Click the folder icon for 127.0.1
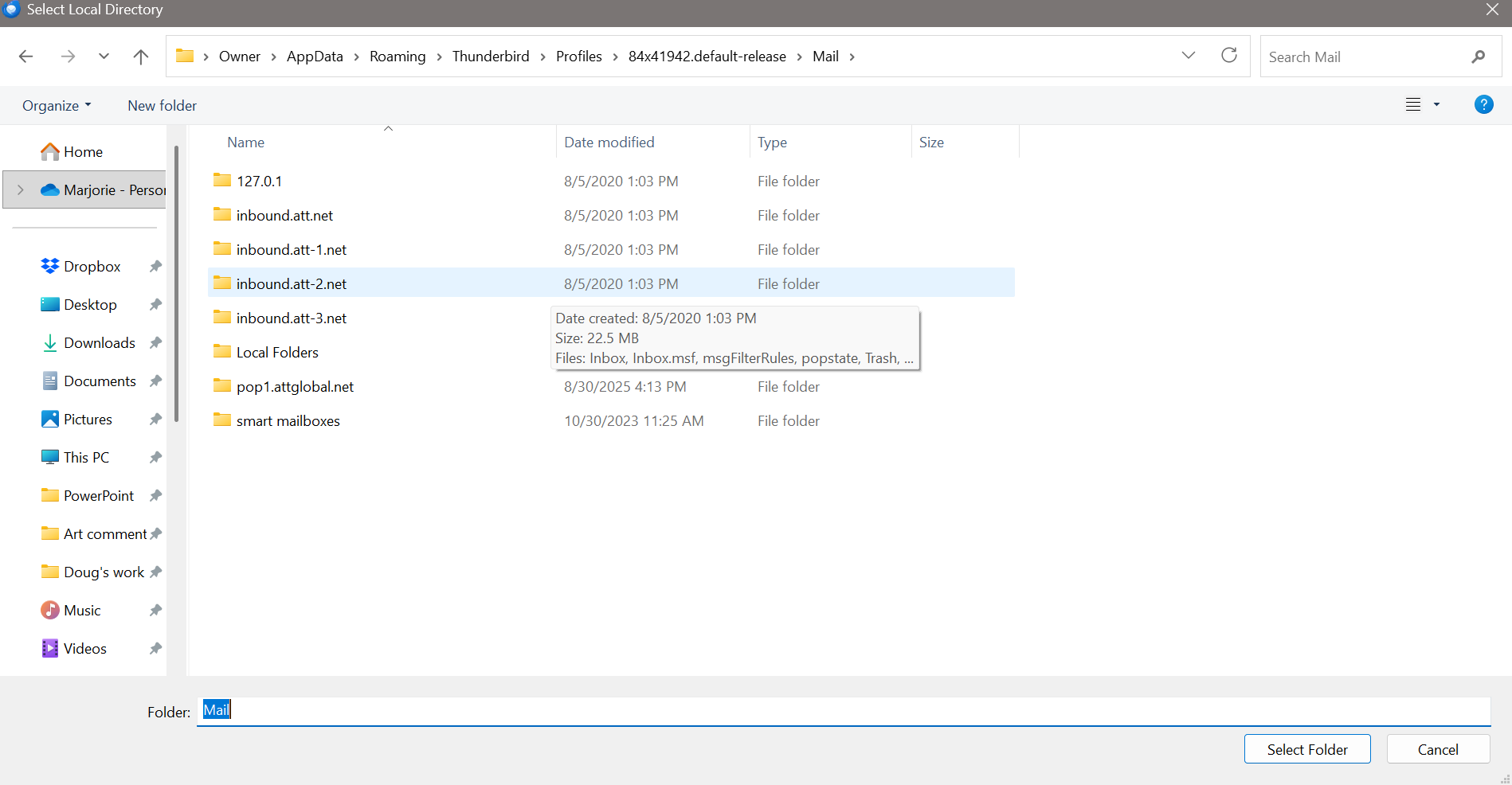 pyautogui.click(x=222, y=180)
